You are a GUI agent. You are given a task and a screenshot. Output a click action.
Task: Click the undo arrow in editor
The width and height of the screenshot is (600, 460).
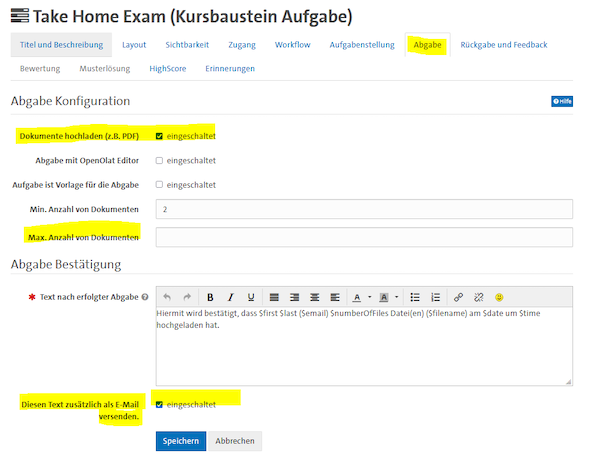167,297
